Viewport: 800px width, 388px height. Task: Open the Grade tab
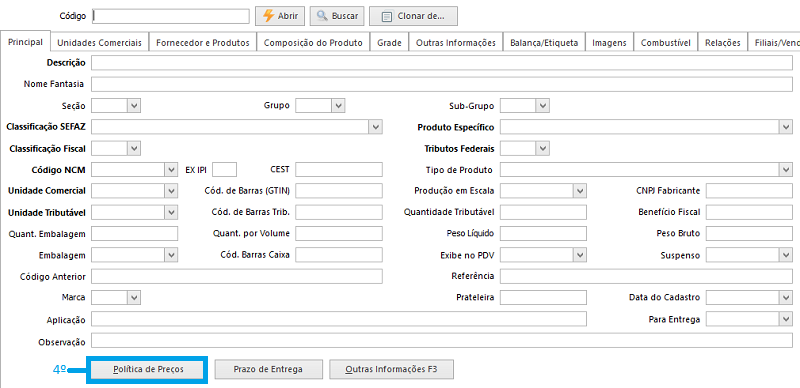click(389, 43)
